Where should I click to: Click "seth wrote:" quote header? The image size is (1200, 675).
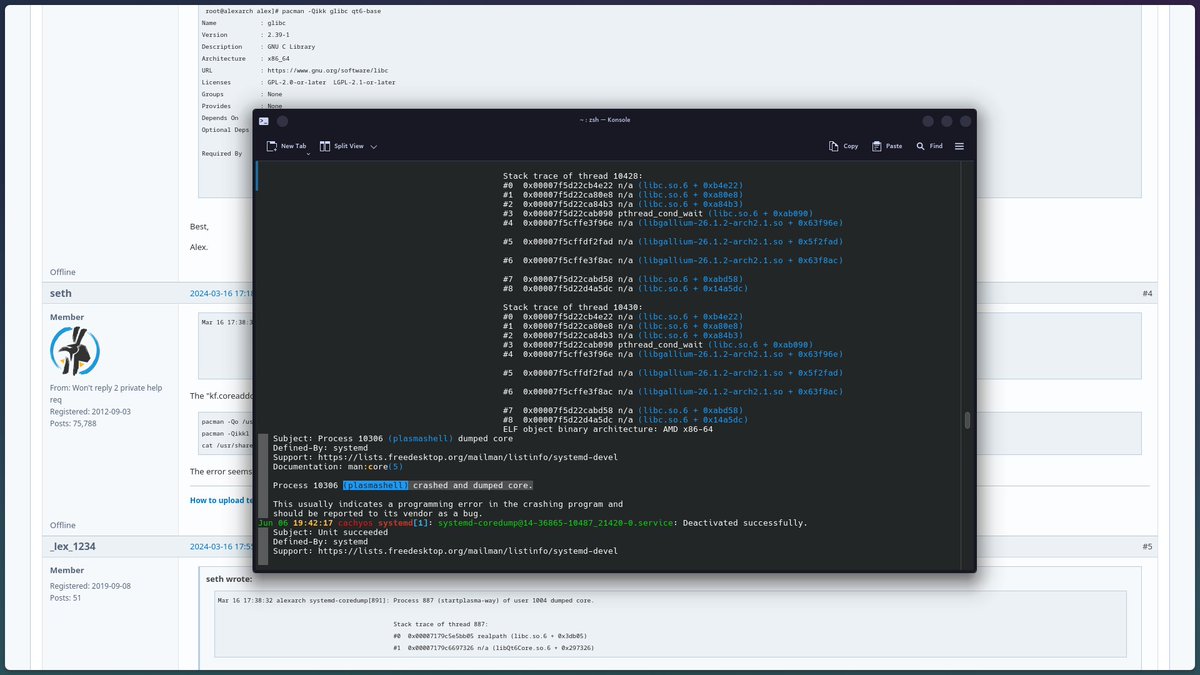click(x=229, y=579)
